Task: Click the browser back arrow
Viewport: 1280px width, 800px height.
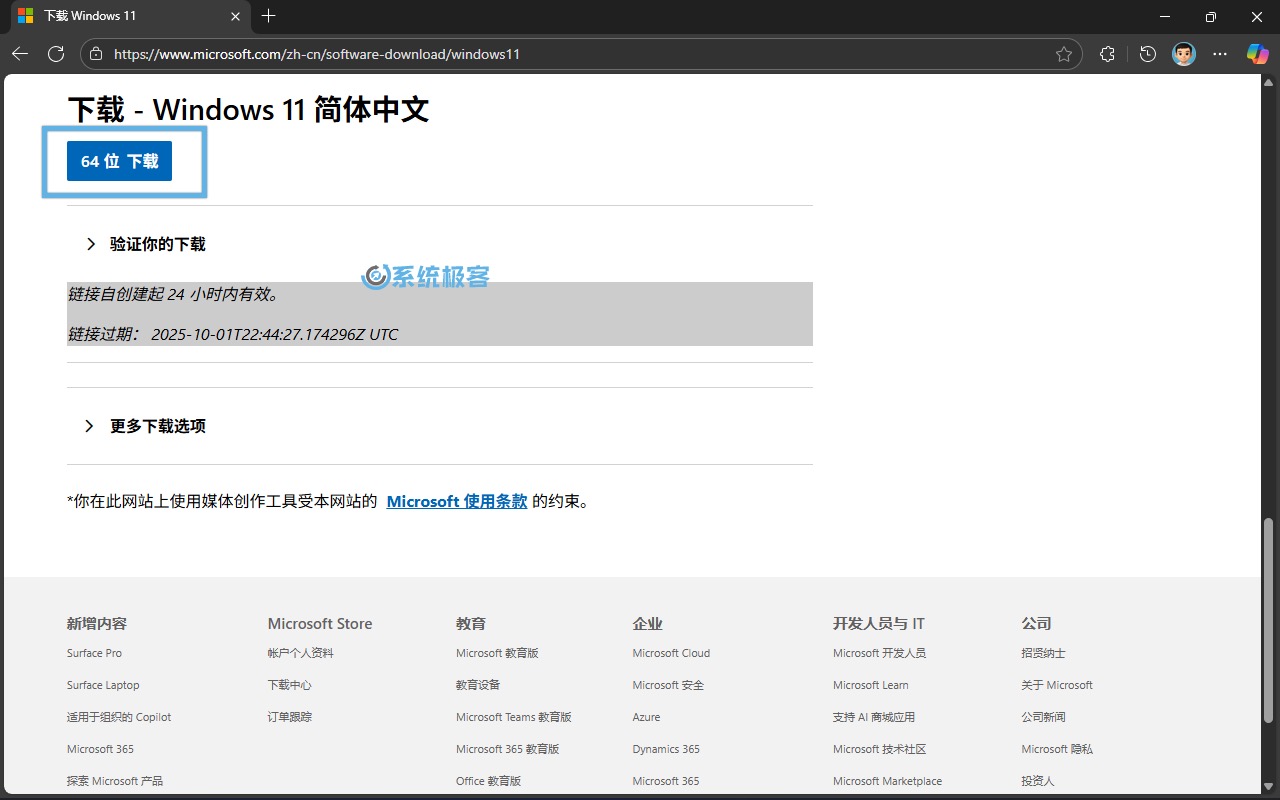Action: (20, 54)
